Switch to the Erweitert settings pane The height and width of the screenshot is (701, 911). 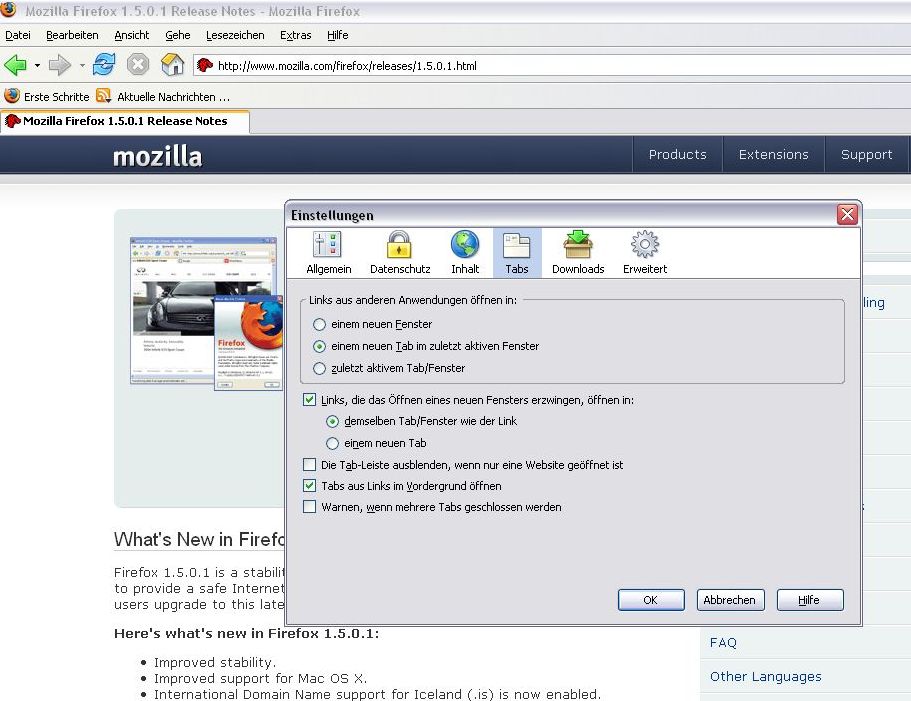[x=645, y=253]
